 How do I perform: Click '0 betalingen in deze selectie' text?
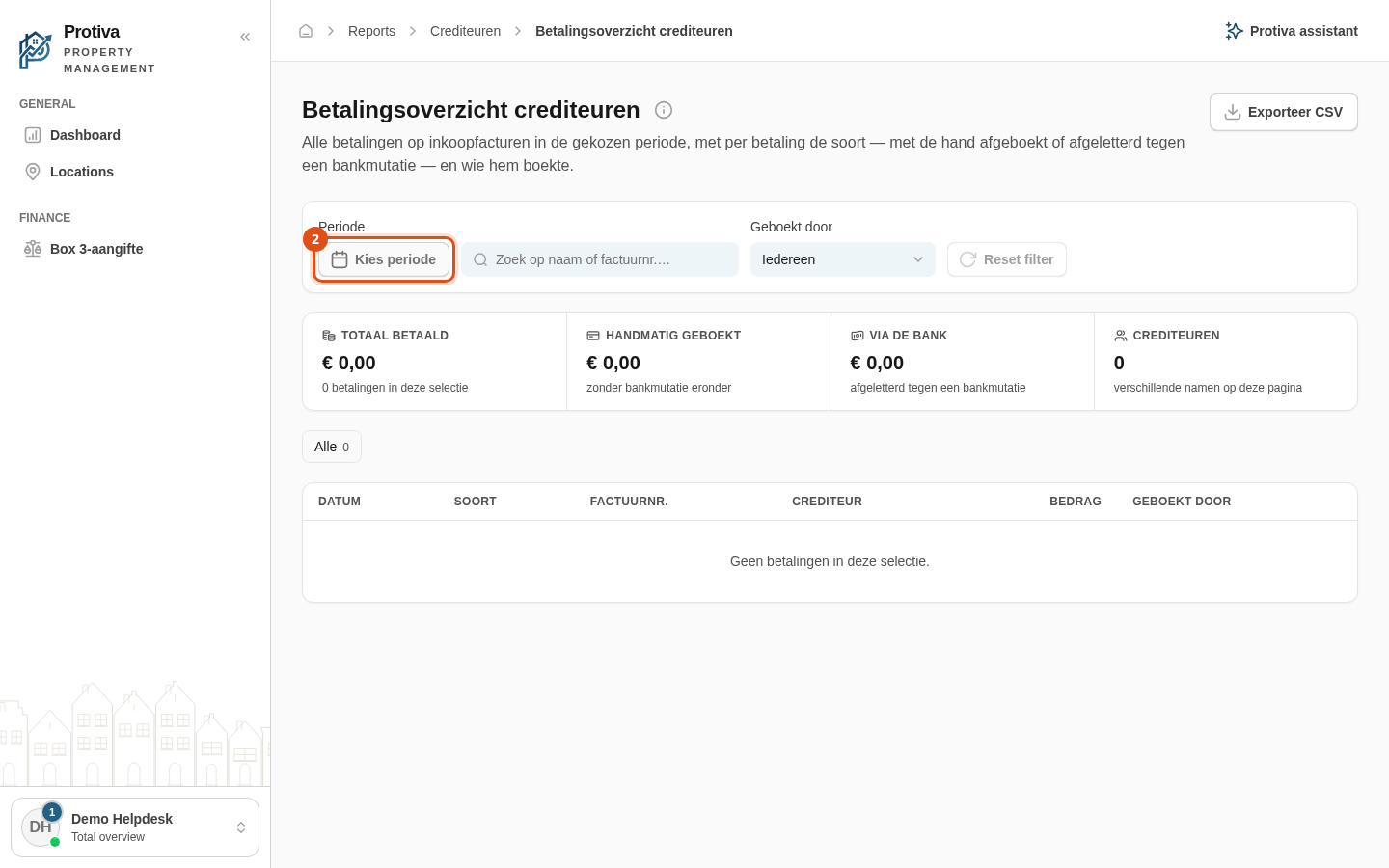click(x=395, y=388)
